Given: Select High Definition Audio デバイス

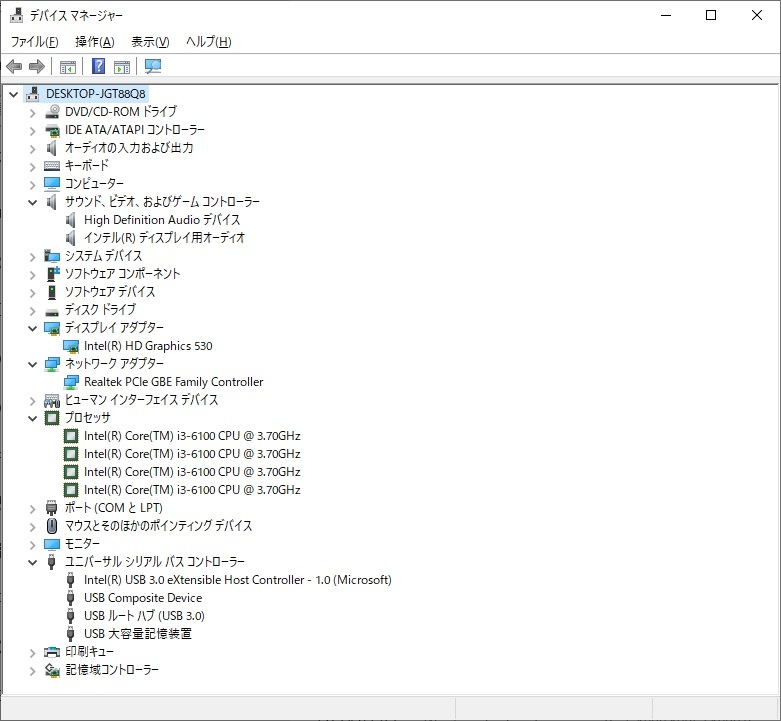Looking at the screenshot, I should click(x=162, y=220).
